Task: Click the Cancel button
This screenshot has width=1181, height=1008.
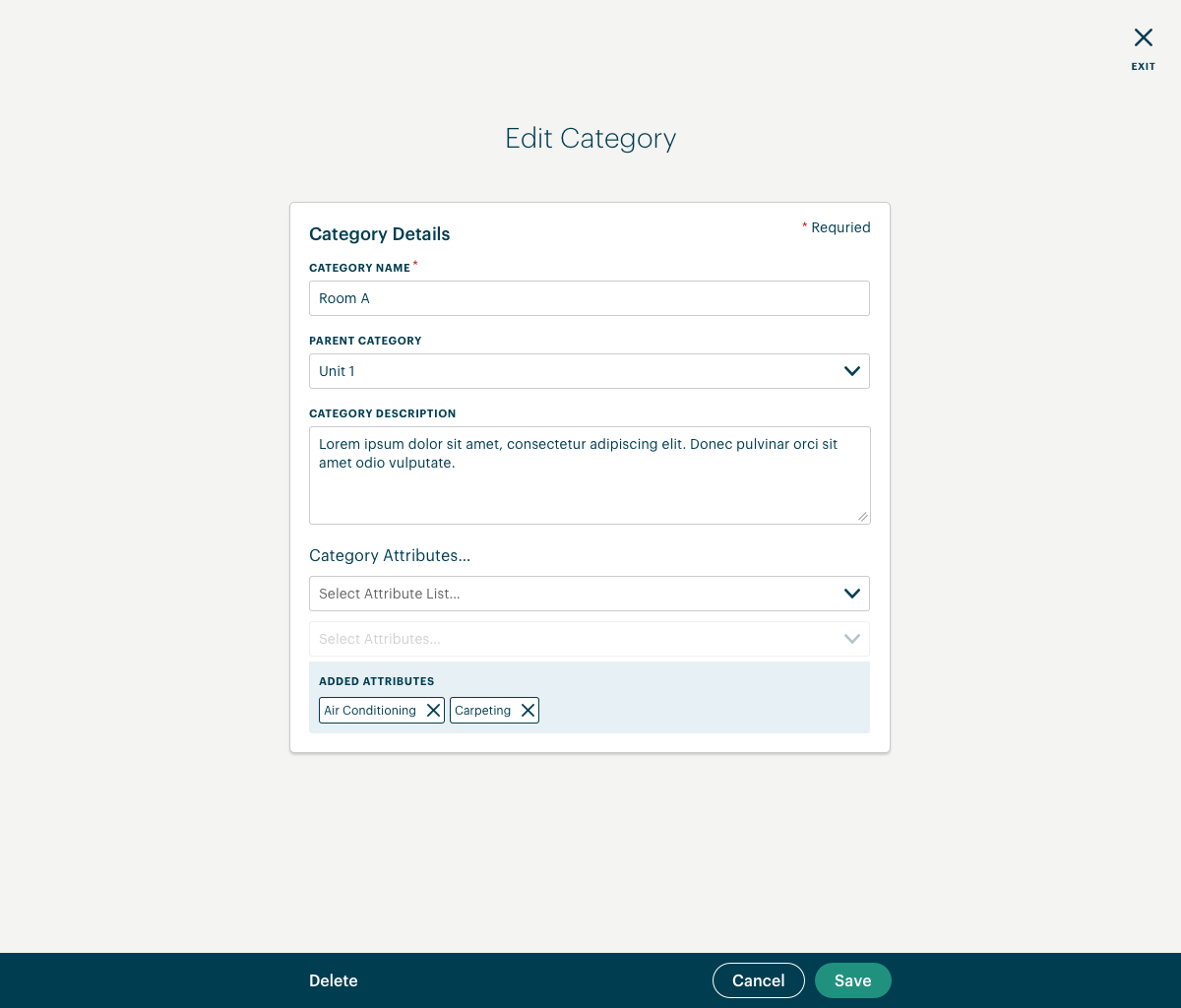Action: [x=759, y=980]
